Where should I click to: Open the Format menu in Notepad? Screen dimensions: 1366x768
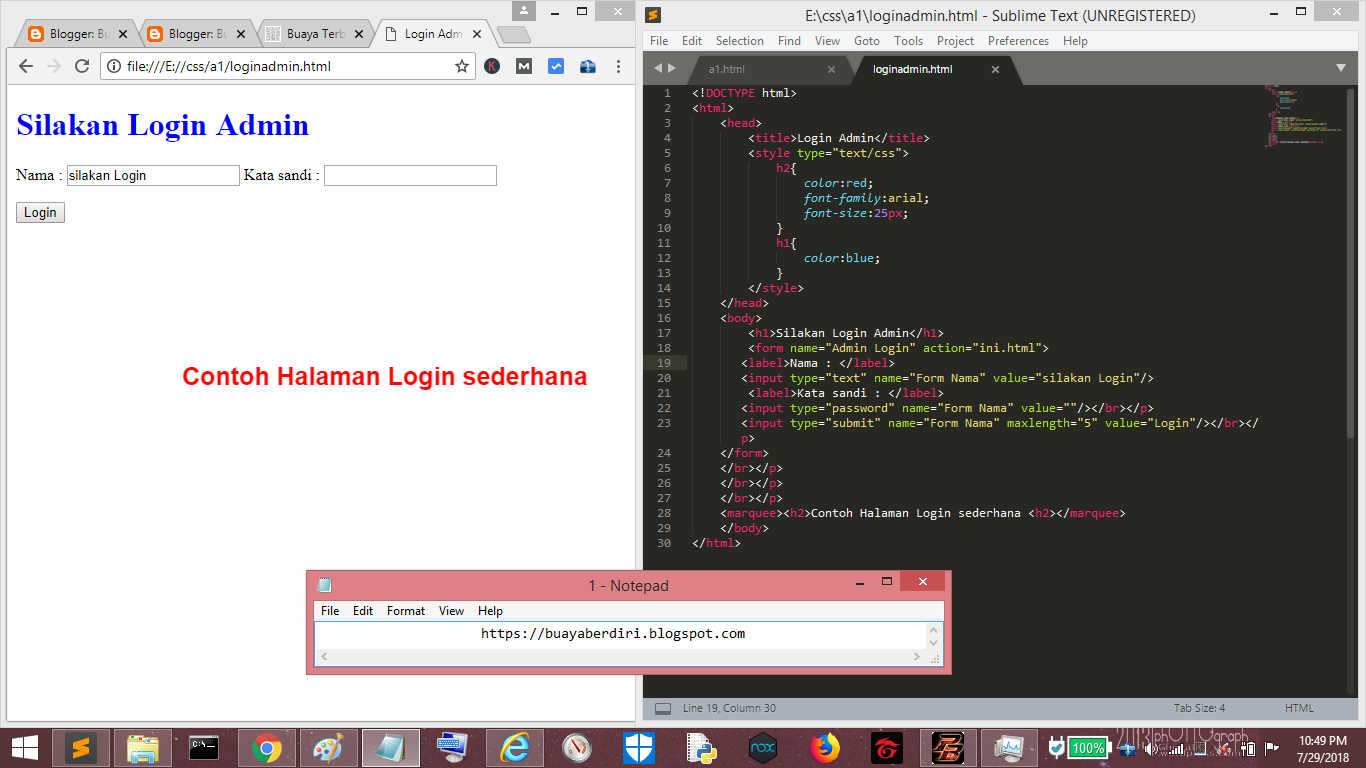coord(405,610)
